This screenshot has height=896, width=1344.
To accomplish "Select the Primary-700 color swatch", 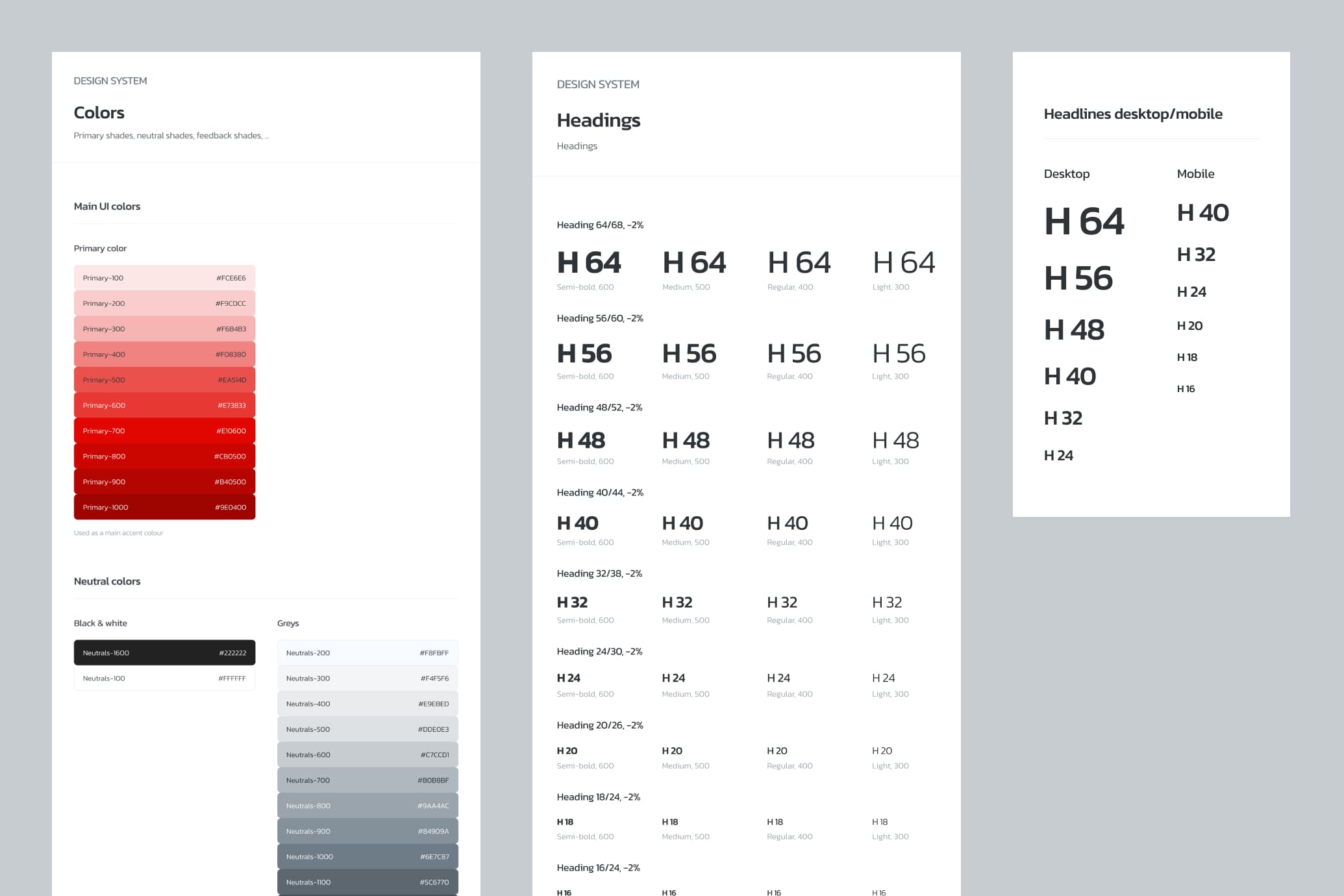I will point(164,430).
